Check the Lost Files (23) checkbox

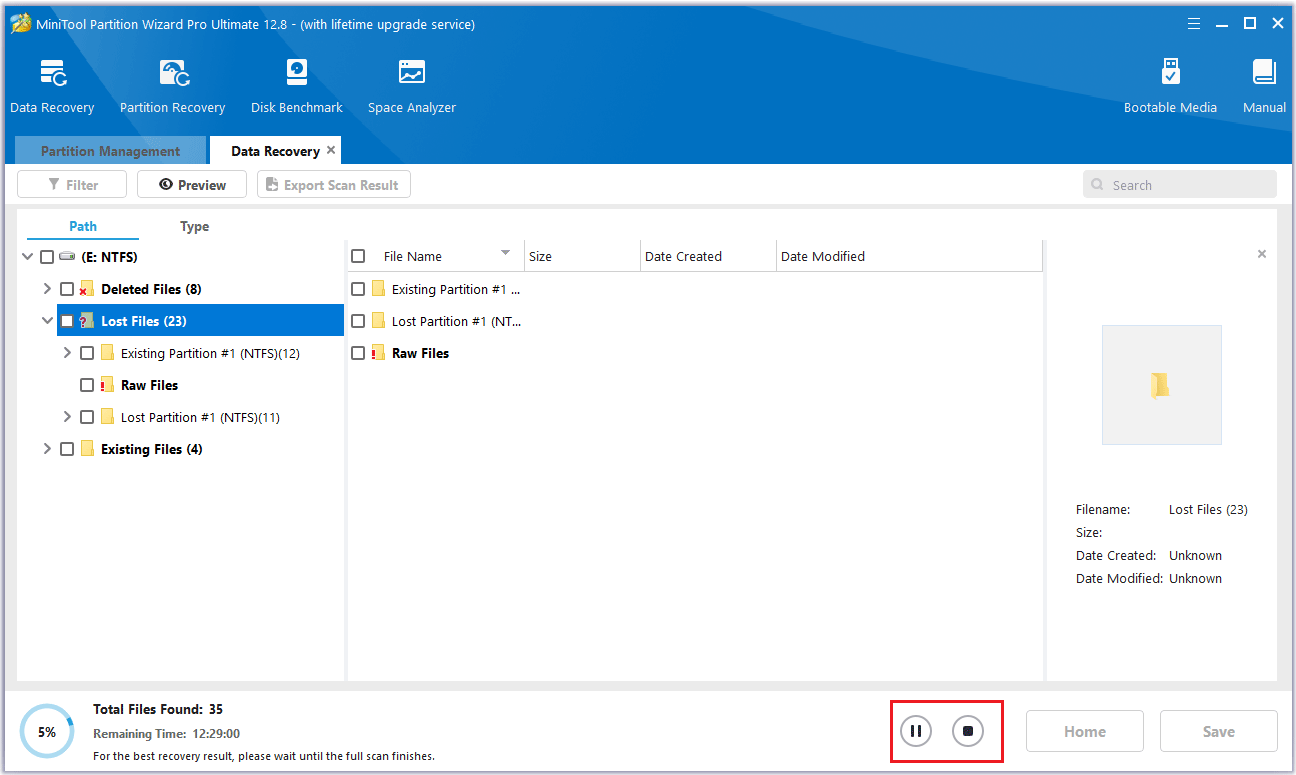(x=67, y=321)
